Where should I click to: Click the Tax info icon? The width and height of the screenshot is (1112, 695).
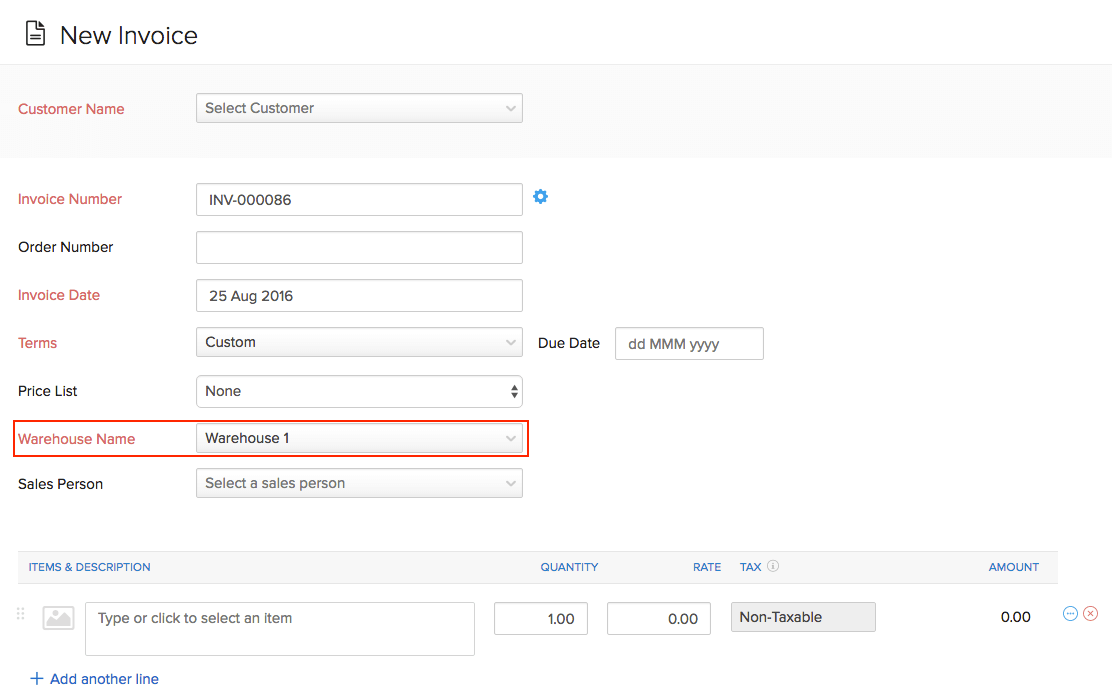(x=773, y=566)
